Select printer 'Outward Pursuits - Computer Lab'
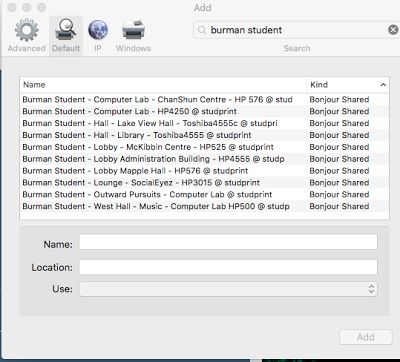This screenshot has height=362, width=400. click(x=204, y=195)
